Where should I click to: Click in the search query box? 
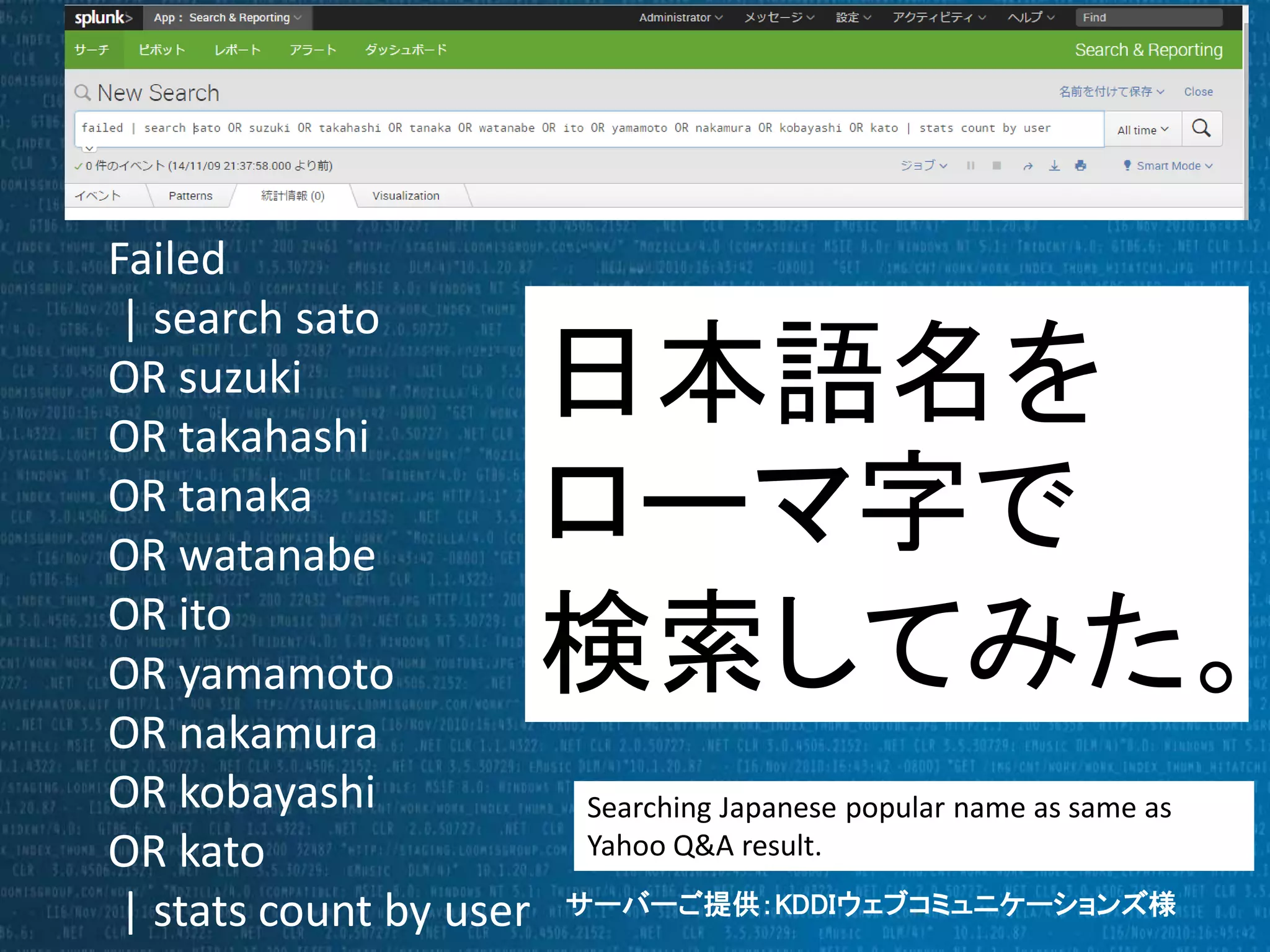point(589,128)
